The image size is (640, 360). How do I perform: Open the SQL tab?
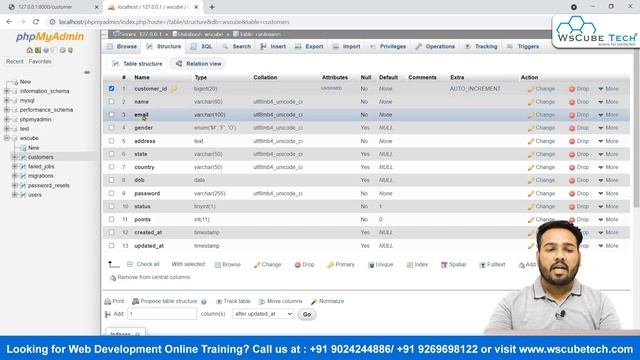click(202, 47)
